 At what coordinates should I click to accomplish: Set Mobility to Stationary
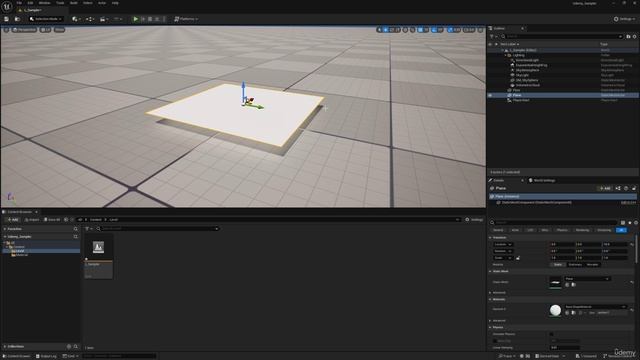click(575, 264)
